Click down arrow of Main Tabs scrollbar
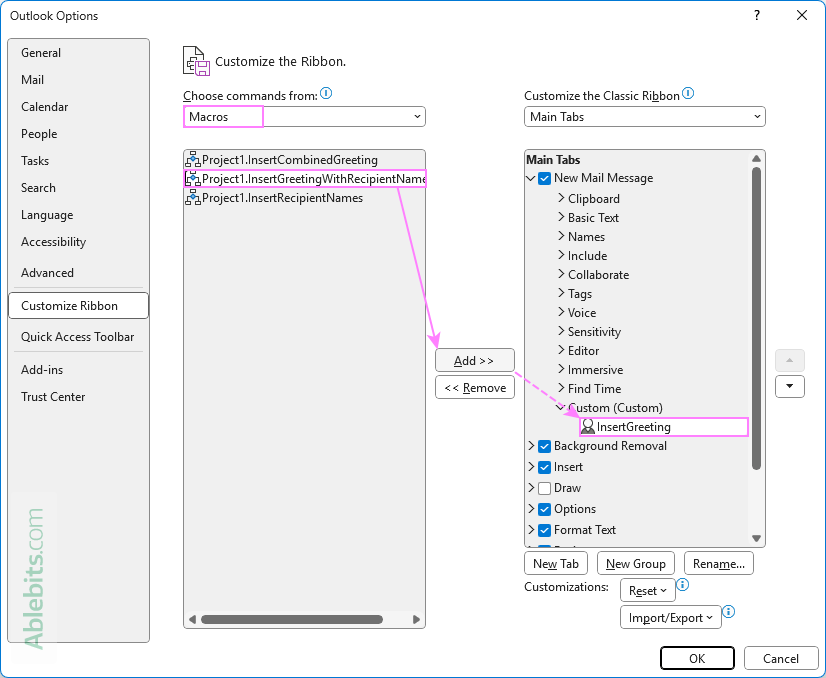This screenshot has height=678, width=826. pyautogui.click(x=756, y=538)
